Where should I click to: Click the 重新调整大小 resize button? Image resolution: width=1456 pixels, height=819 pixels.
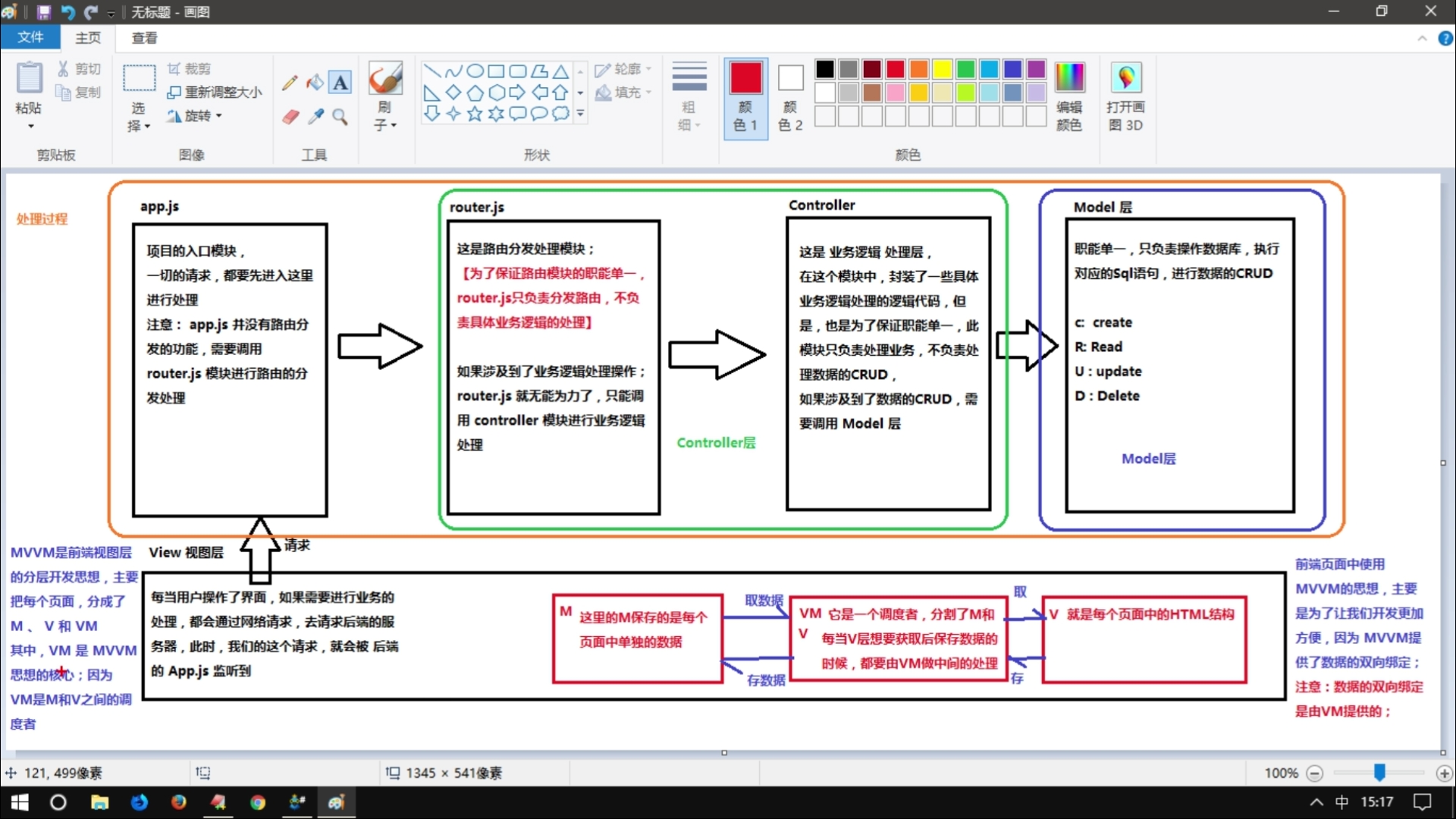[x=215, y=93]
